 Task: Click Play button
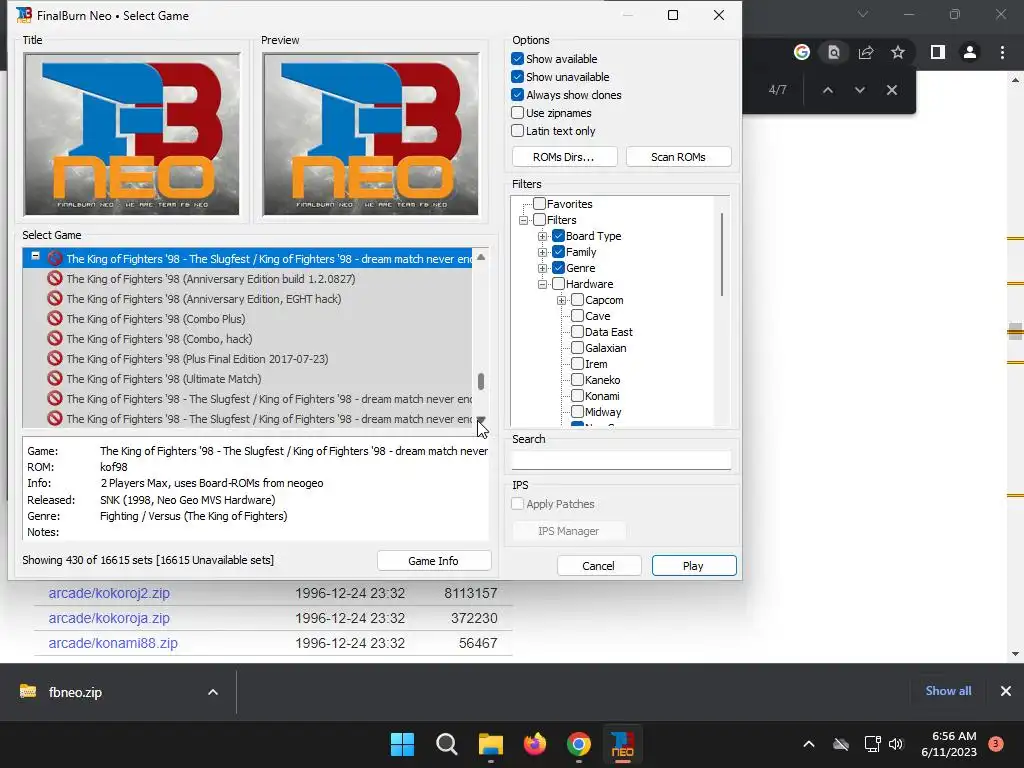coord(694,566)
